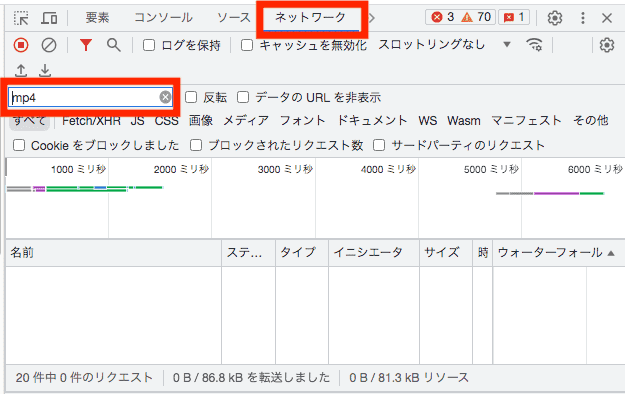Viewport: 625px width, 394px height.
Task: Activate the inspect element picker icon
Action: coord(21,18)
